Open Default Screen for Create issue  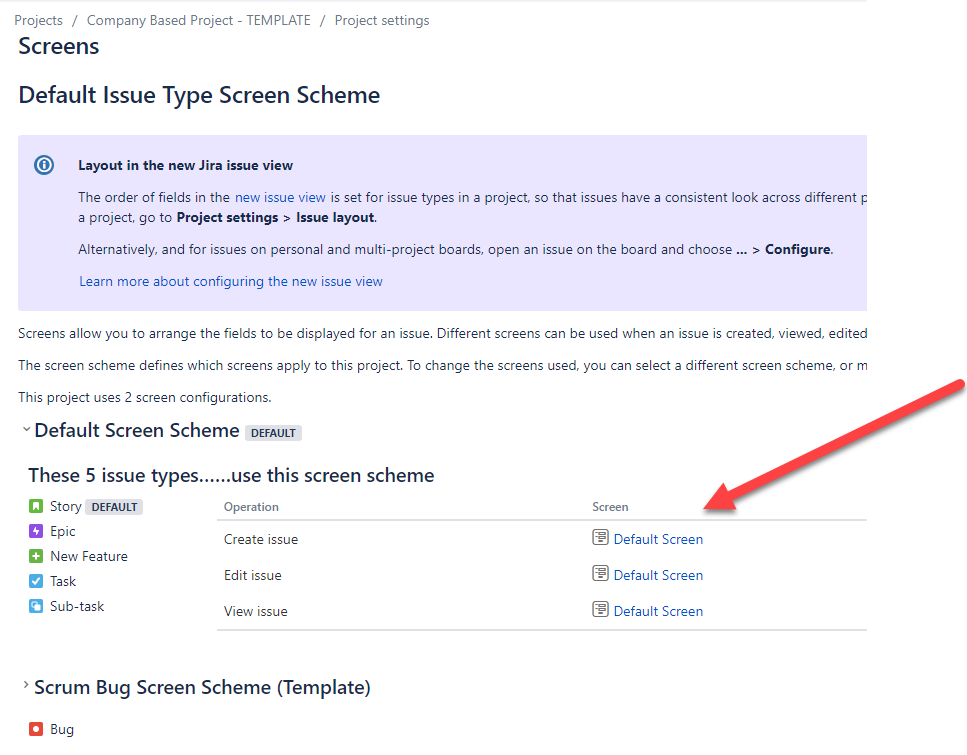[658, 538]
